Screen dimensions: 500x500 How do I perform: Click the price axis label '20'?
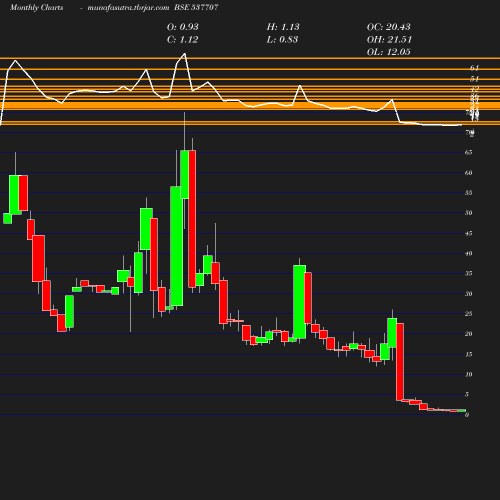pyautogui.click(x=468, y=334)
